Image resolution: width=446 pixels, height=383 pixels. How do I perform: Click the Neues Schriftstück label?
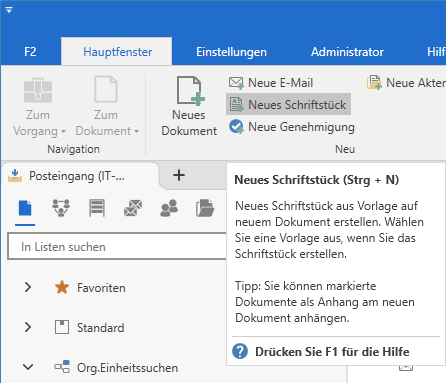(x=297, y=105)
